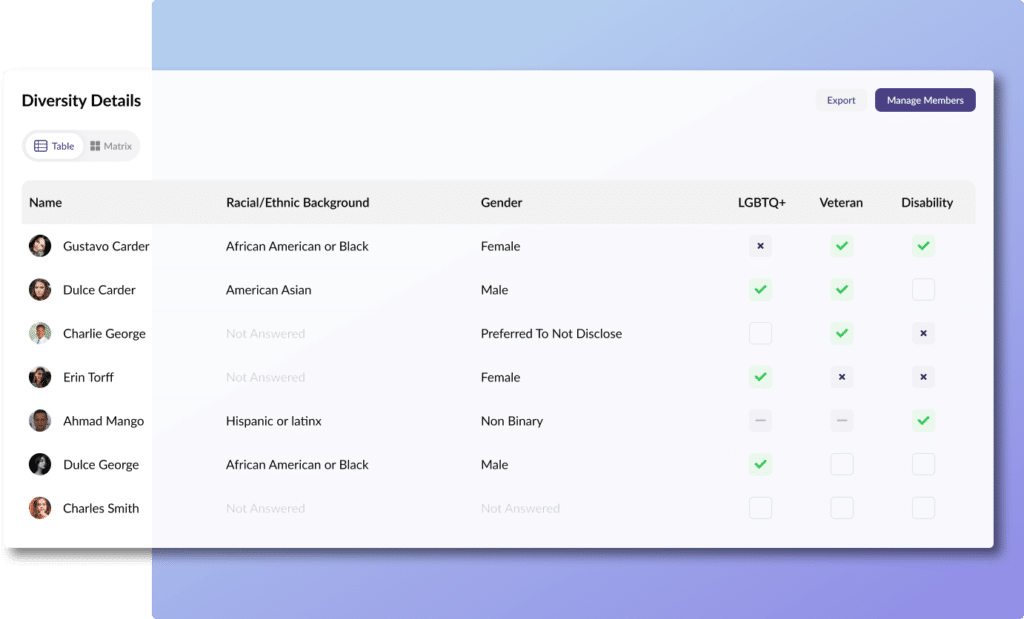The image size is (1024, 619).
Task: Check Dulce George's Veteran checkbox
Action: click(x=842, y=464)
